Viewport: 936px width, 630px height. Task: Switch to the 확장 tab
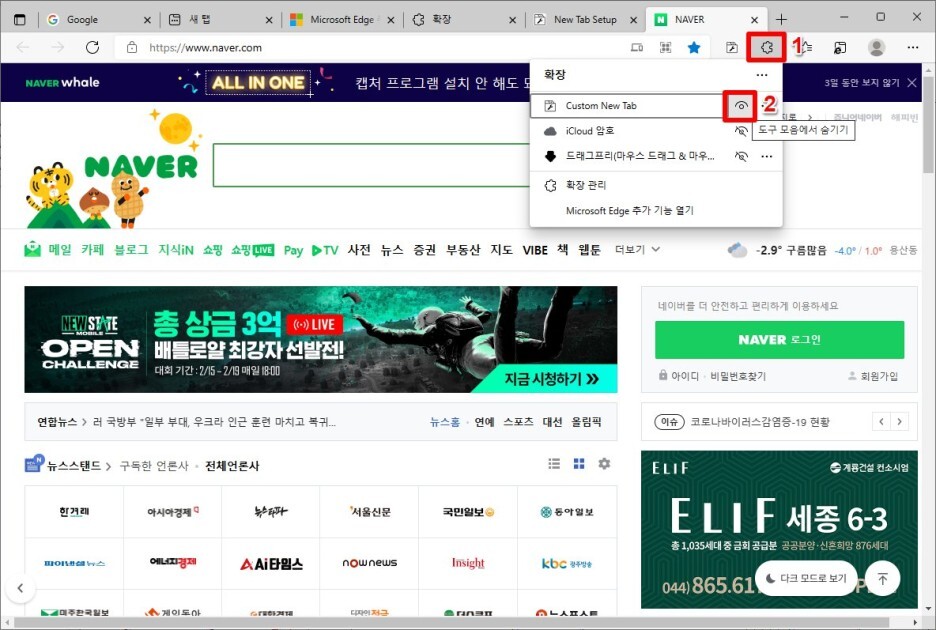tap(464, 20)
